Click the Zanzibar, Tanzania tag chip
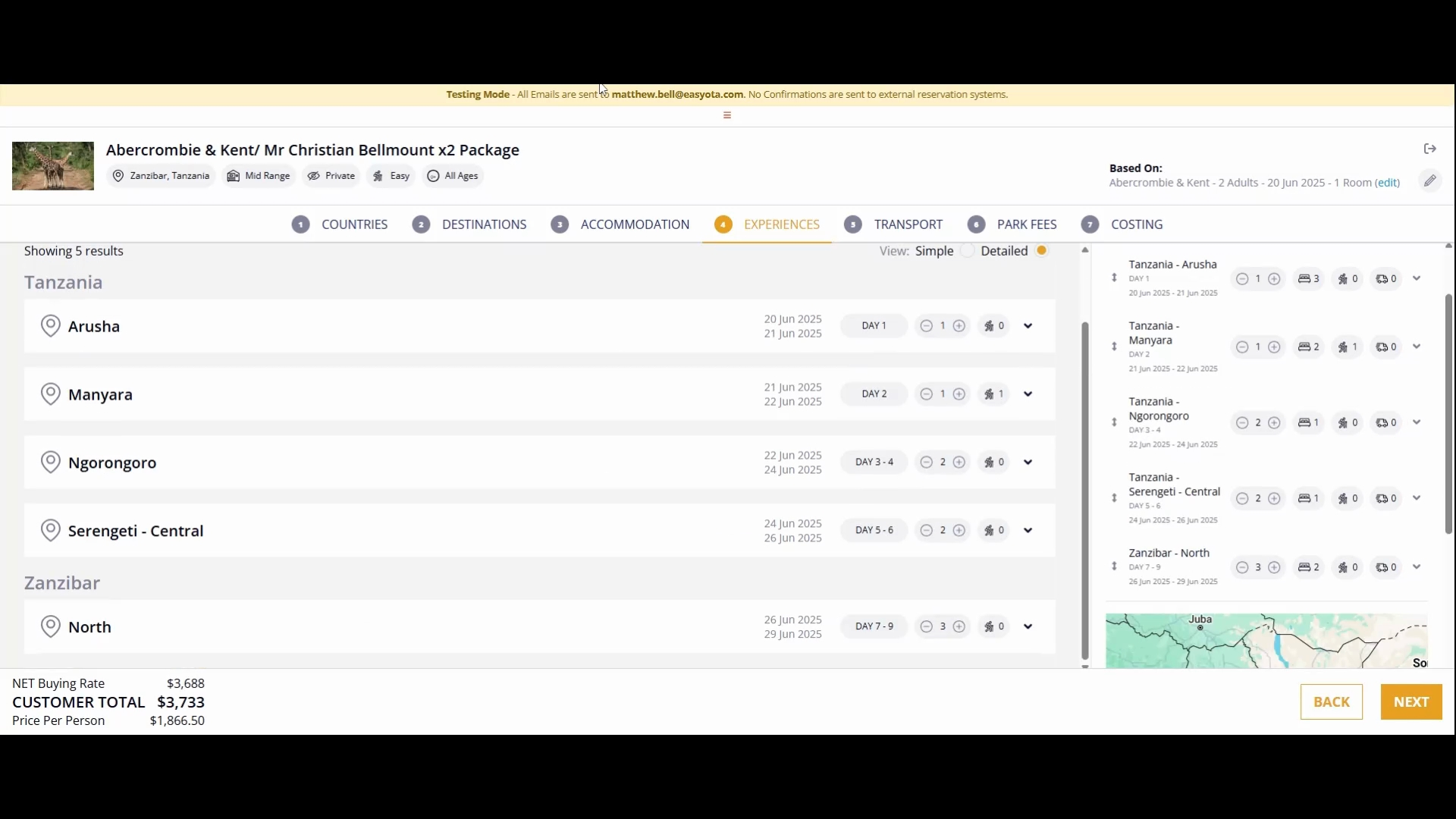This screenshot has width=1456, height=819. tap(161, 176)
